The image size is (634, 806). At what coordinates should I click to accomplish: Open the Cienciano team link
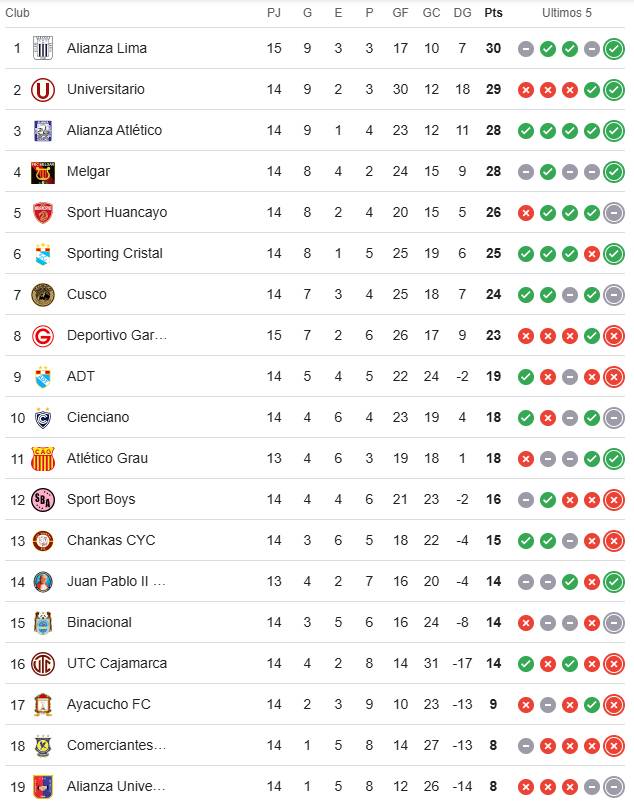(98, 417)
